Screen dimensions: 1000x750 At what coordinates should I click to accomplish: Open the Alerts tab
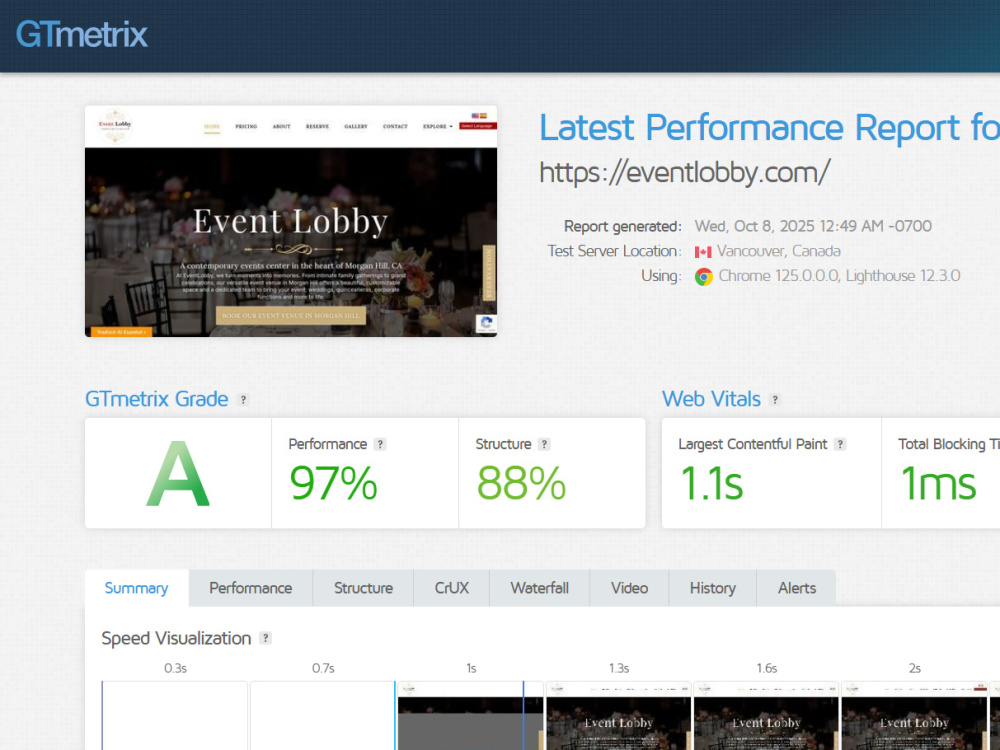tap(797, 588)
